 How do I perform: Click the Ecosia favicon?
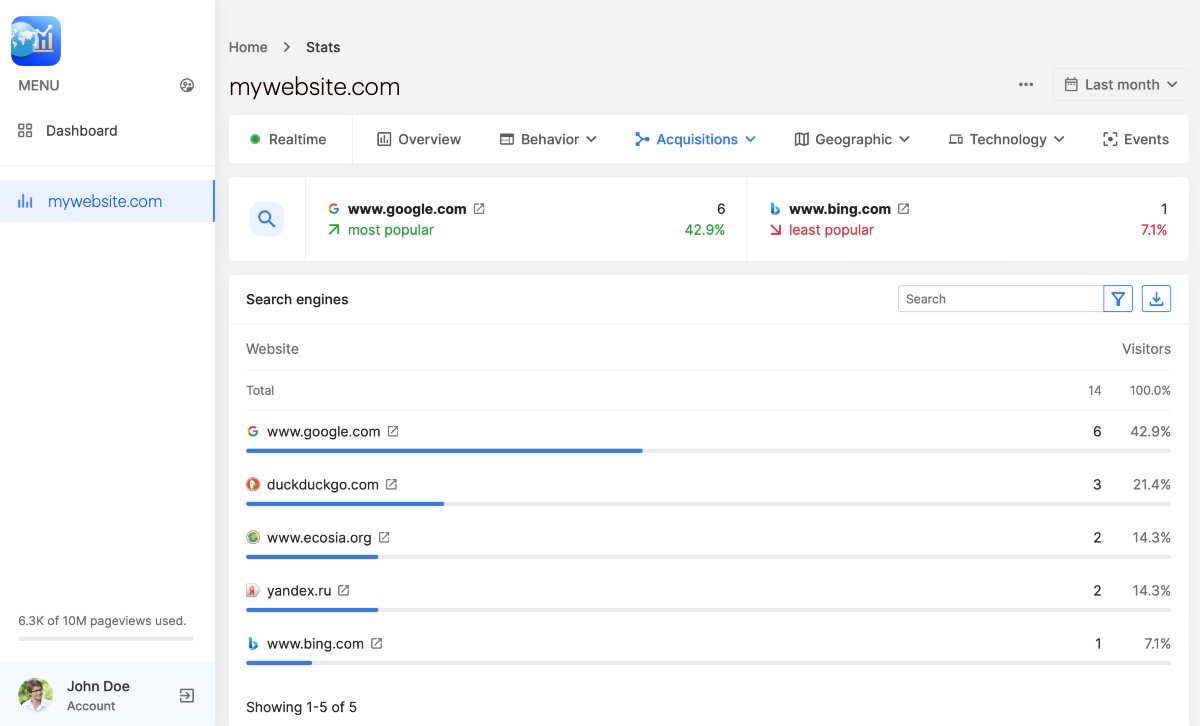click(253, 537)
